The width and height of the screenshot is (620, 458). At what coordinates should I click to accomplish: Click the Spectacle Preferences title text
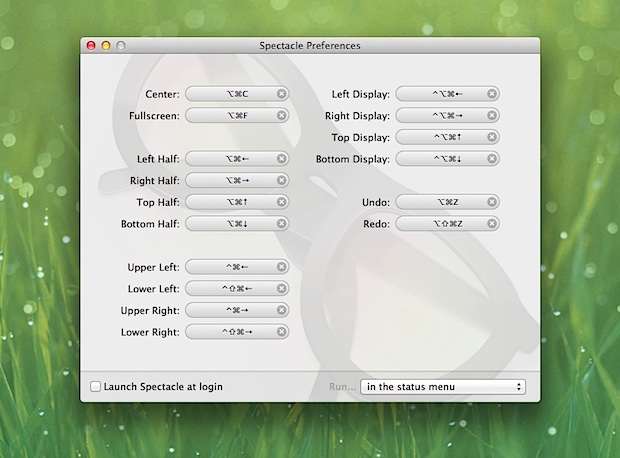(x=310, y=46)
